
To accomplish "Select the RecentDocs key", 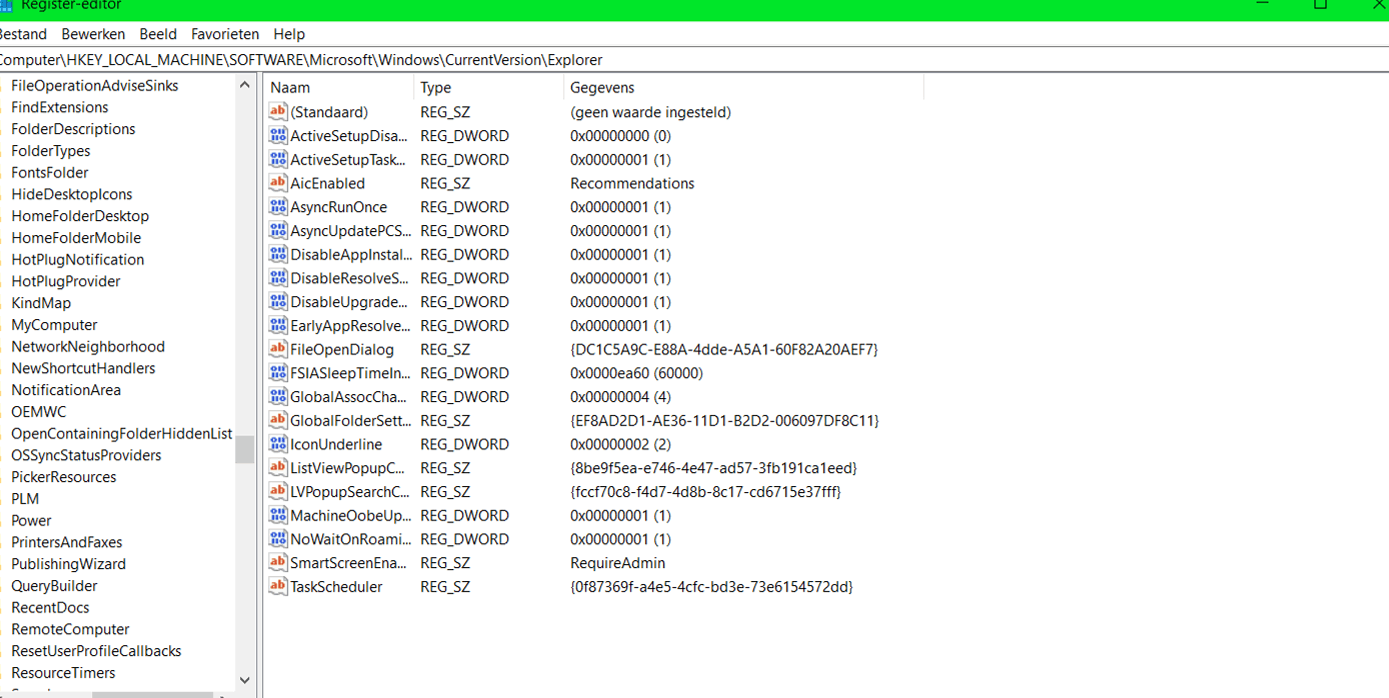I will (50, 607).
